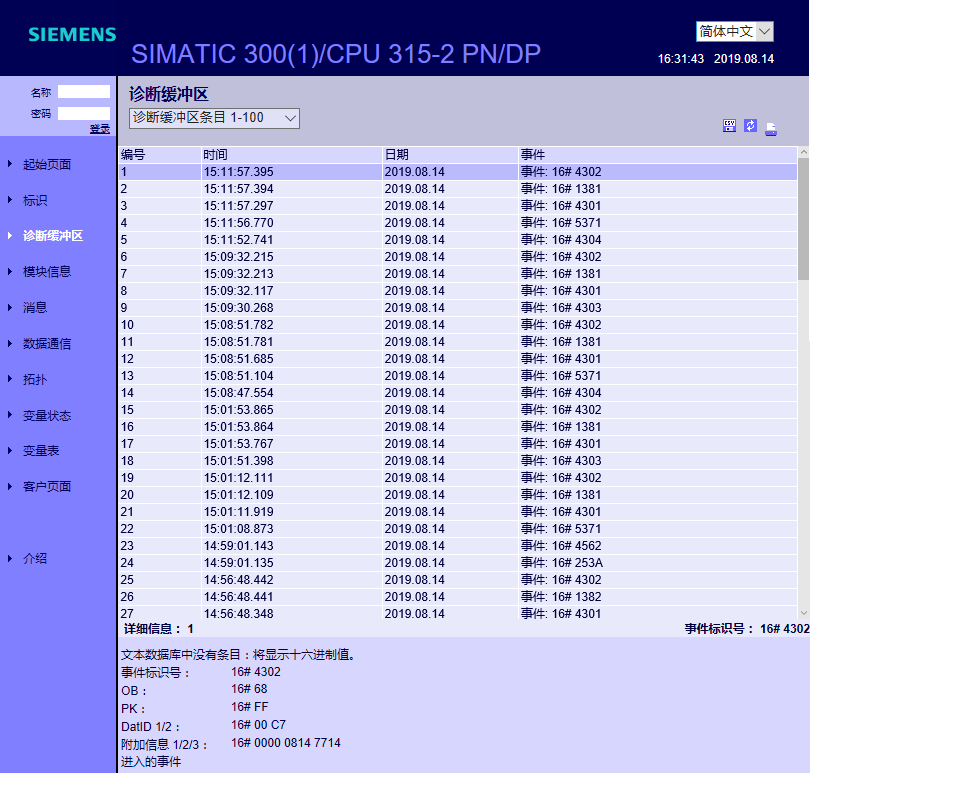Select entry 15 with time 15:01:53.865
953x811 pixels.
click(458, 410)
